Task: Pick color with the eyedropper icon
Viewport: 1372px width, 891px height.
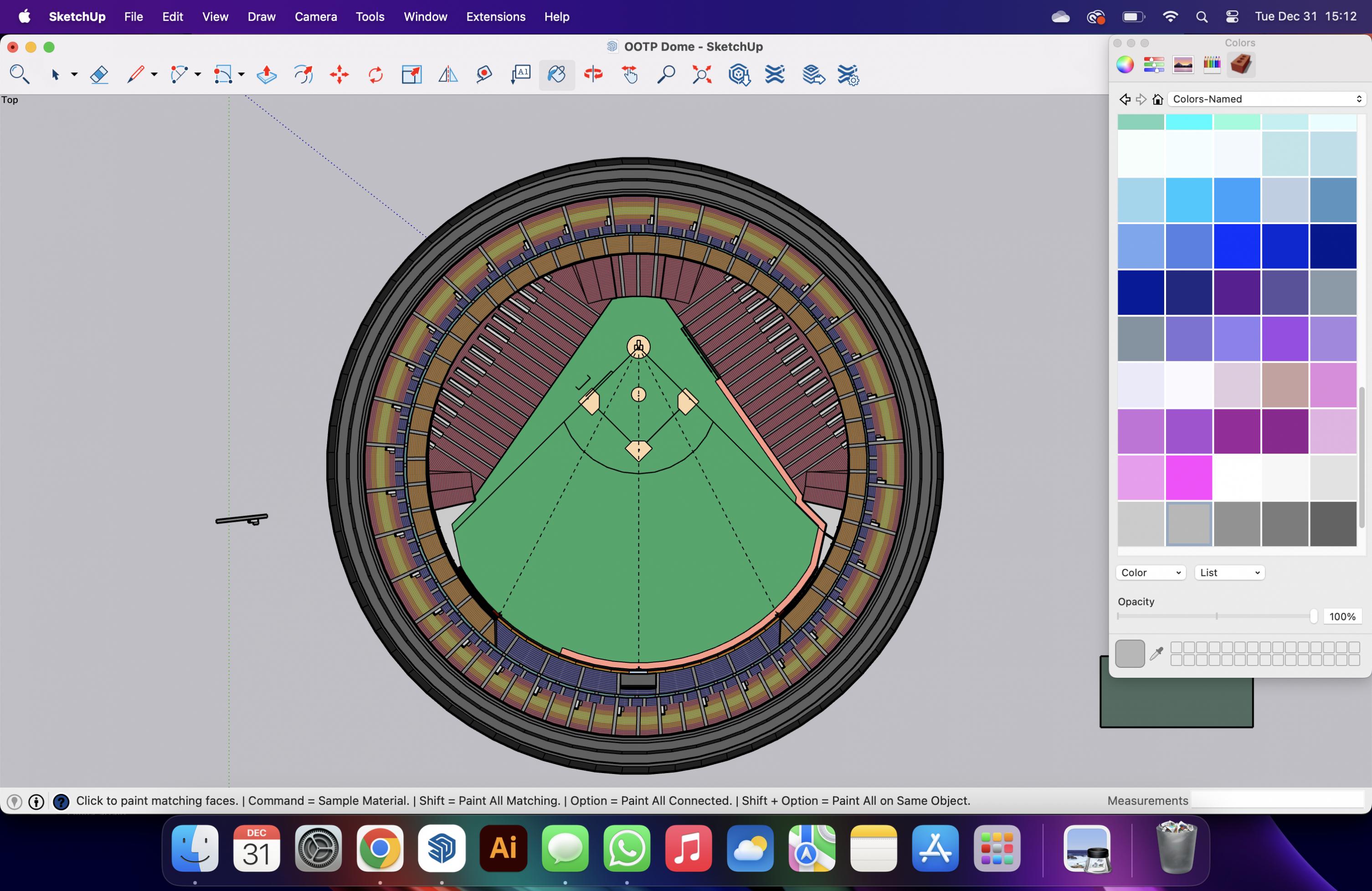Action: pyautogui.click(x=1156, y=654)
